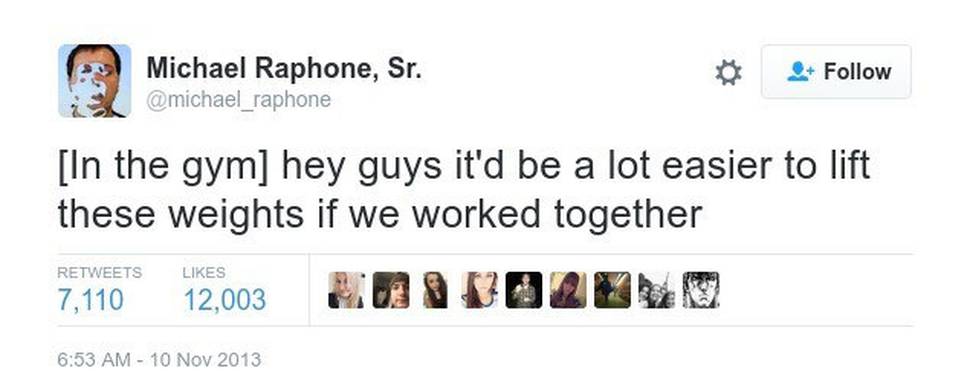This screenshot has width=970, height=371.
Task: Open the 6:53 AM - 10 Nov 2013 timestamp
Action: pyautogui.click(x=159, y=359)
